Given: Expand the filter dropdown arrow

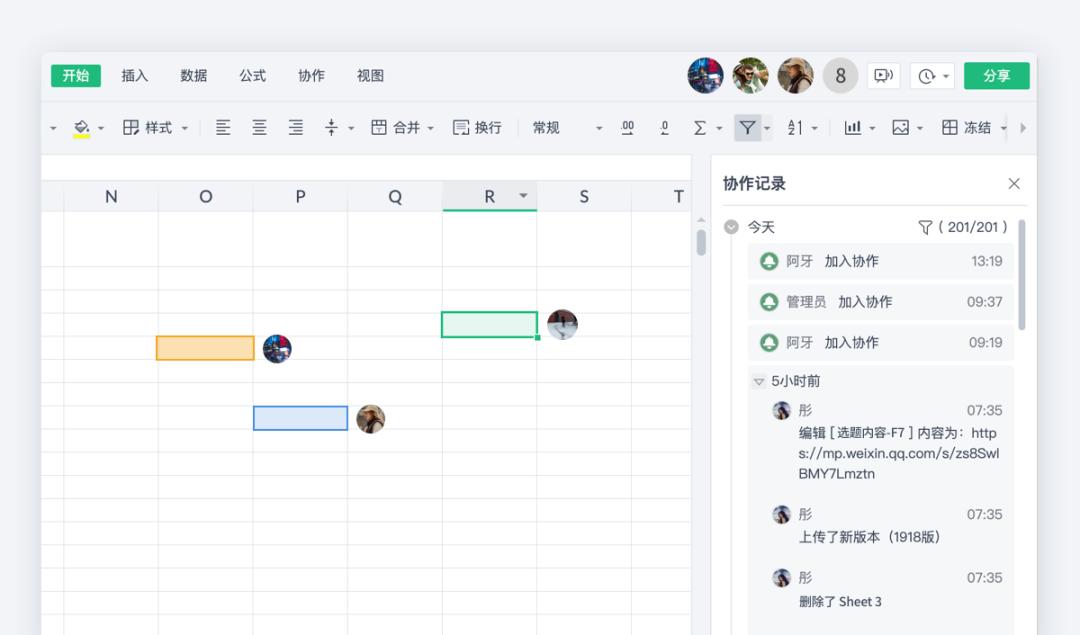Looking at the screenshot, I should 767,128.
